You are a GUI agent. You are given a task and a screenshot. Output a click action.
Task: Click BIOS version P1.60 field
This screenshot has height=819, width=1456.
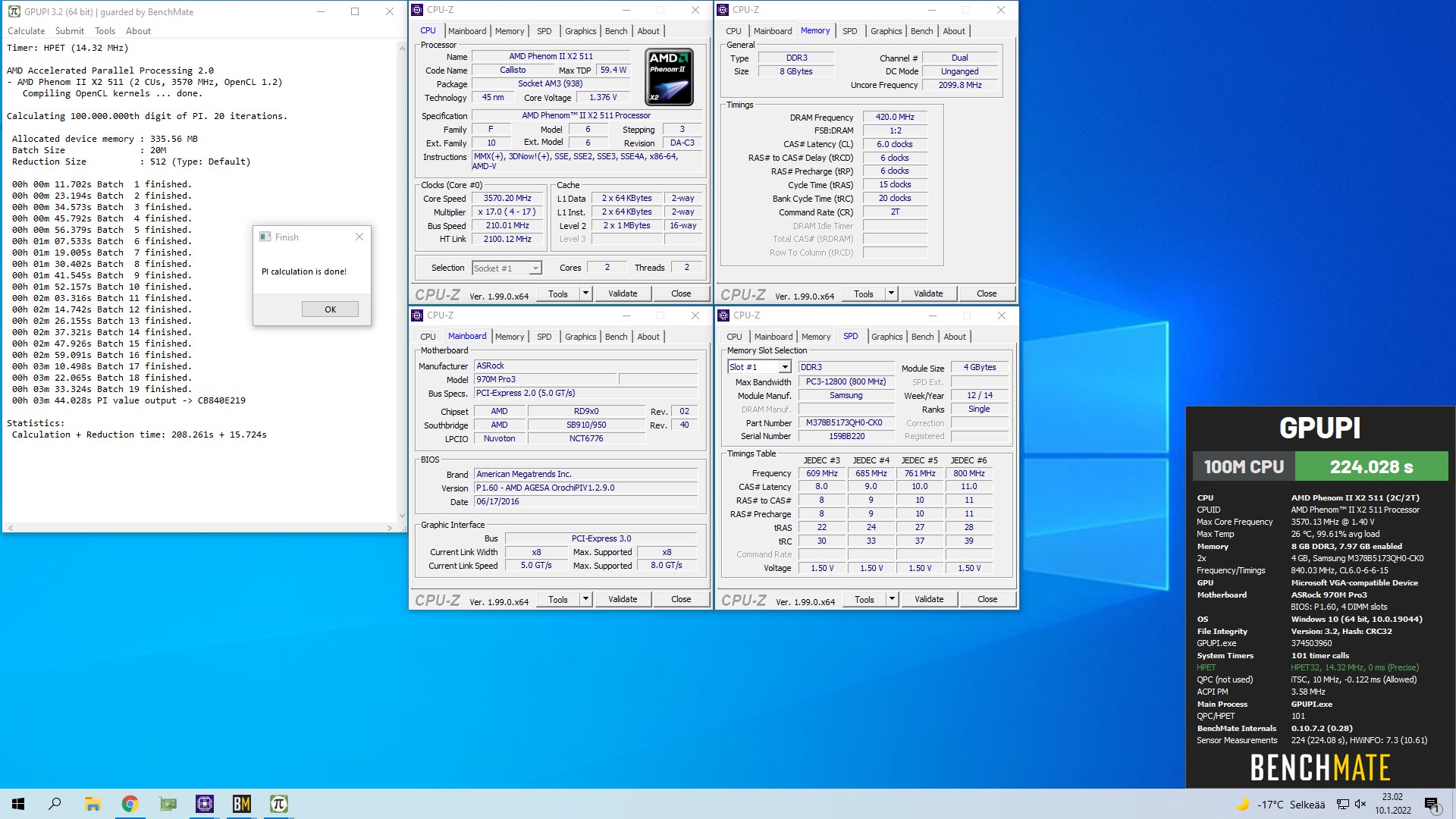[x=585, y=488]
